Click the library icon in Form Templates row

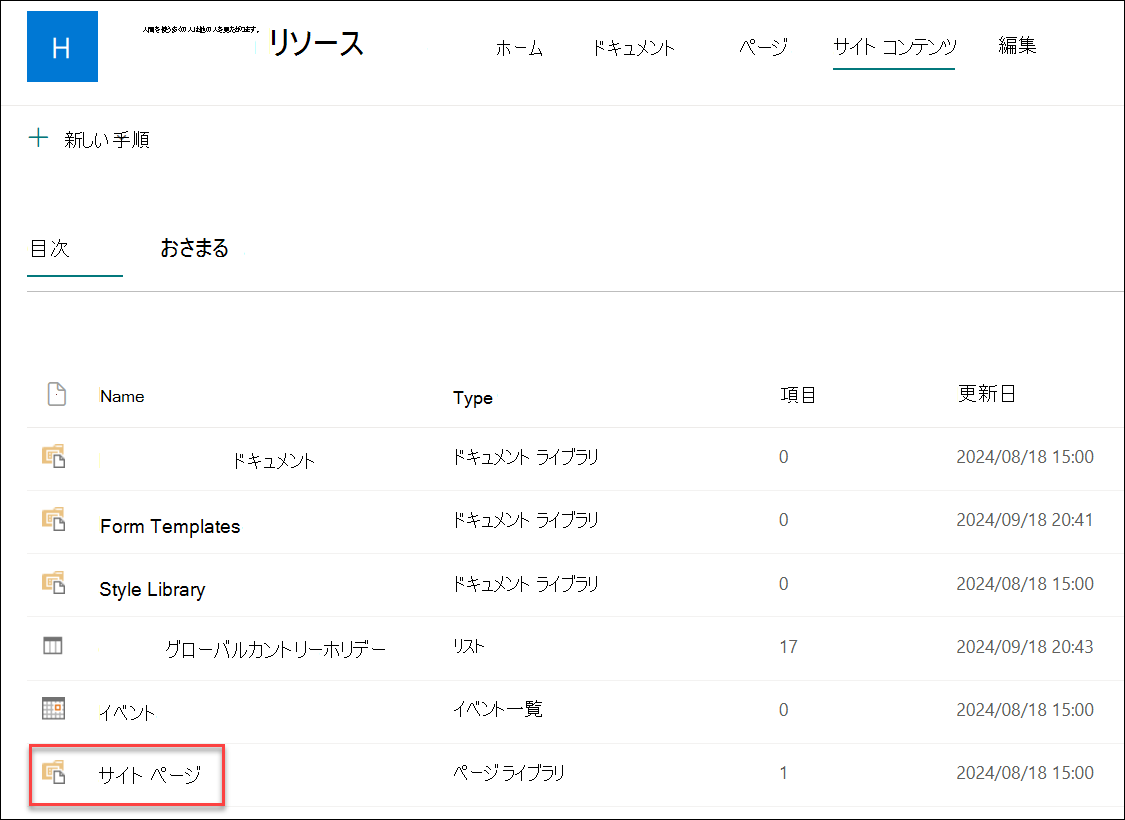coord(54,519)
